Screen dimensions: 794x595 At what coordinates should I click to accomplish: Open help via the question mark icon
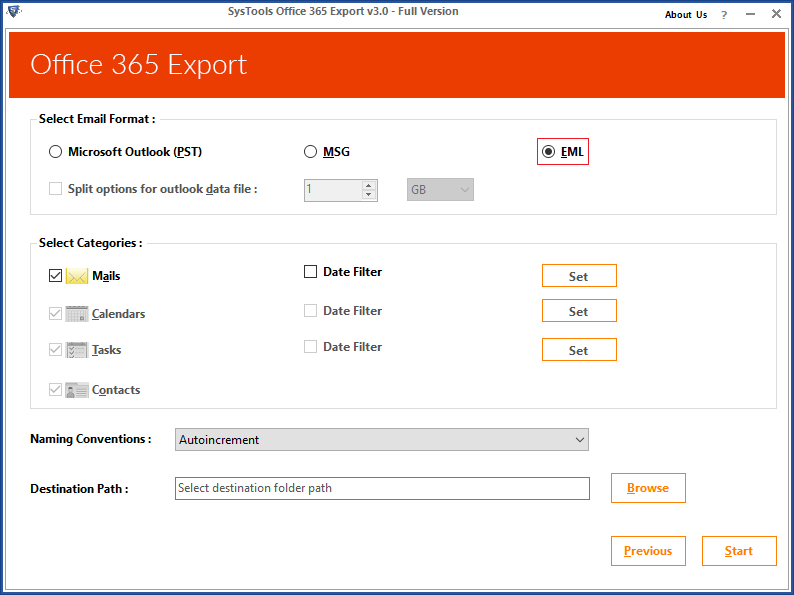[724, 15]
